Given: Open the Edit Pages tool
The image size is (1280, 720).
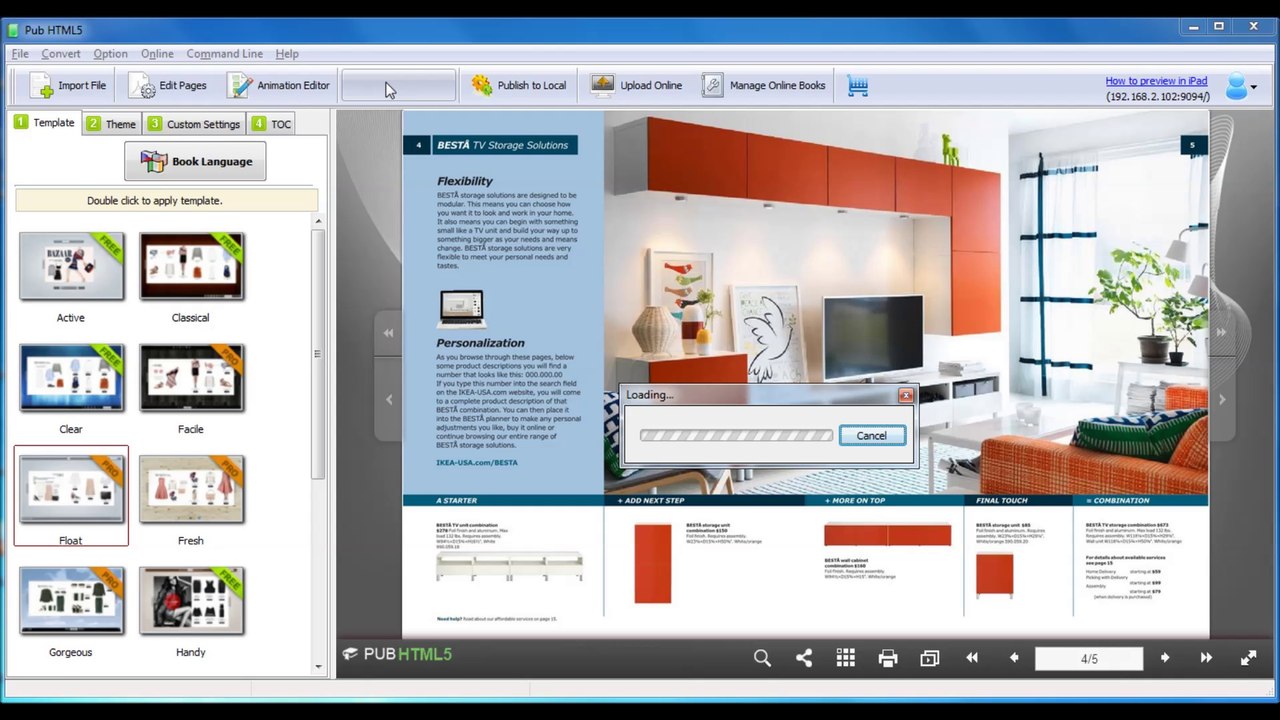Looking at the screenshot, I should (x=168, y=85).
